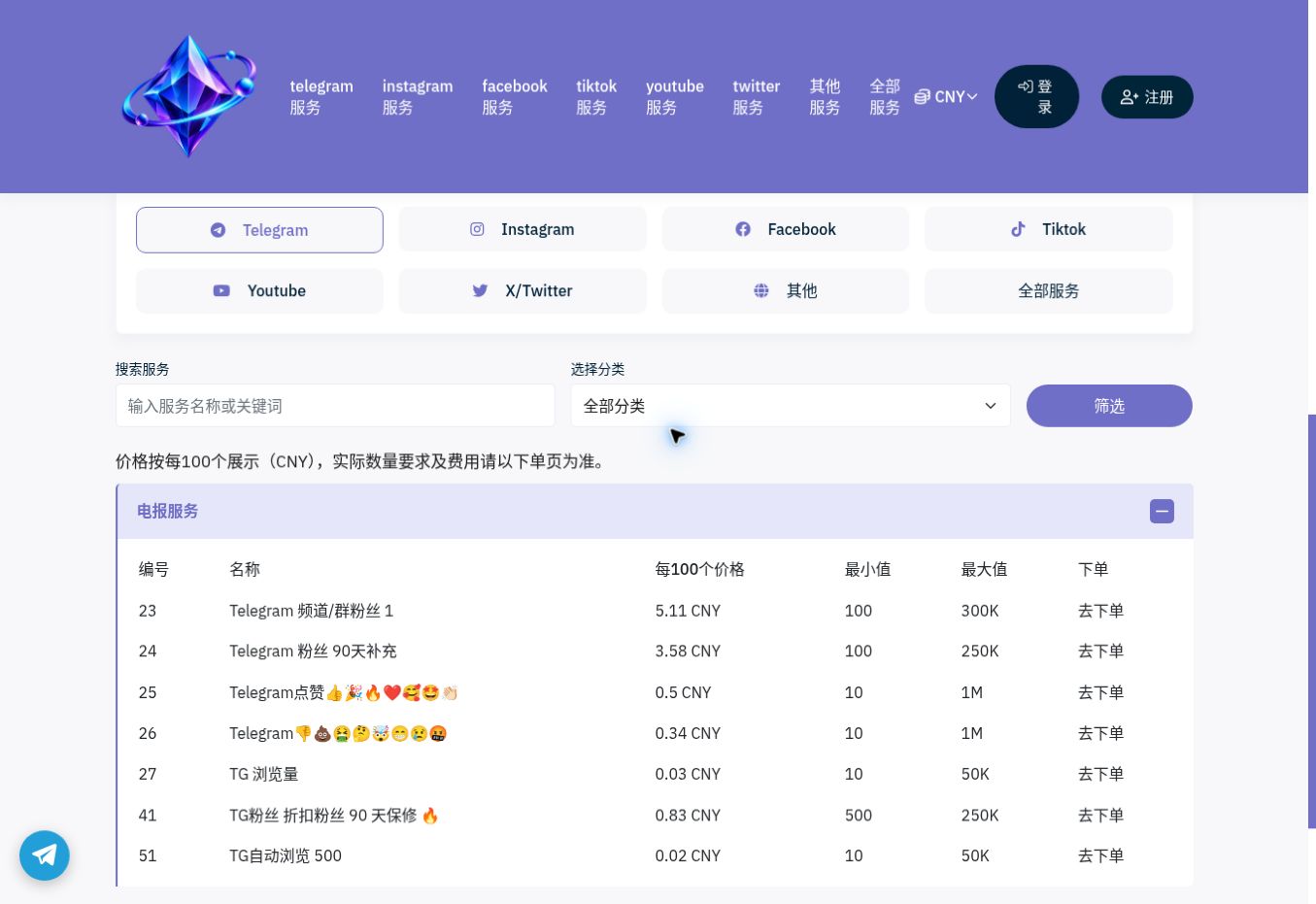Open twitter 服务 in the top navigation
The height and width of the screenshot is (904, 1316).
[757, 97]
